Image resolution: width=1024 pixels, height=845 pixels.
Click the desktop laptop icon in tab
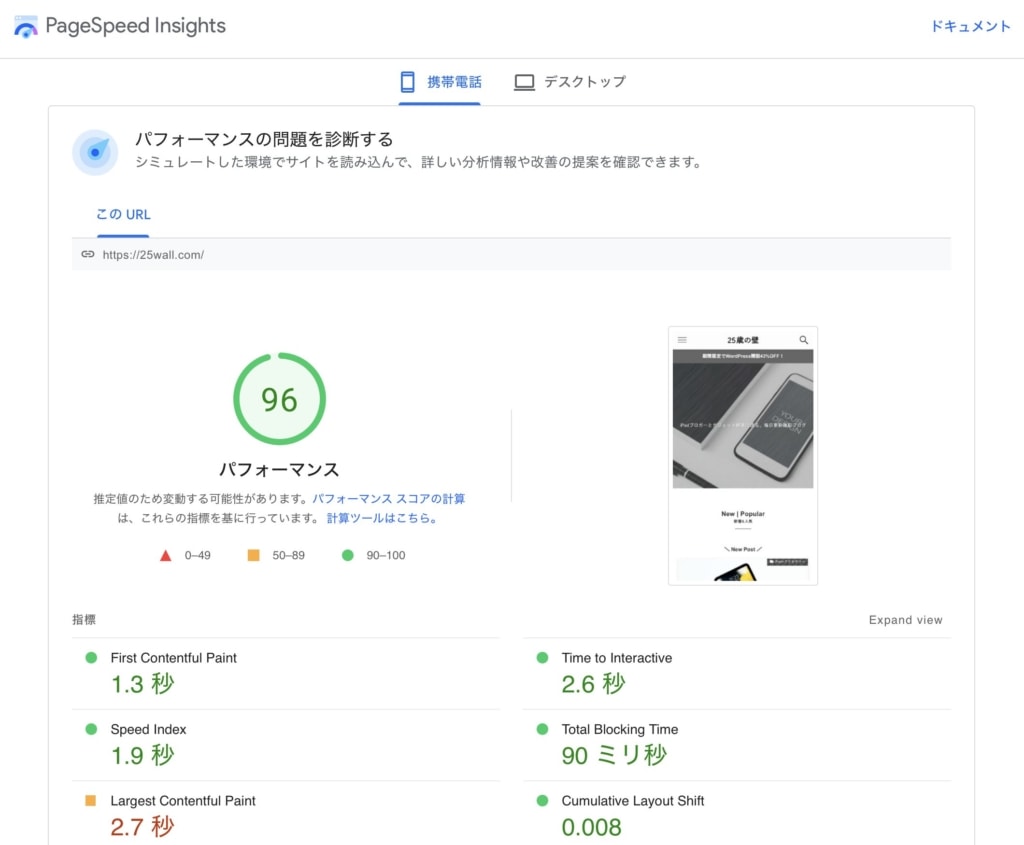point(524,82)
